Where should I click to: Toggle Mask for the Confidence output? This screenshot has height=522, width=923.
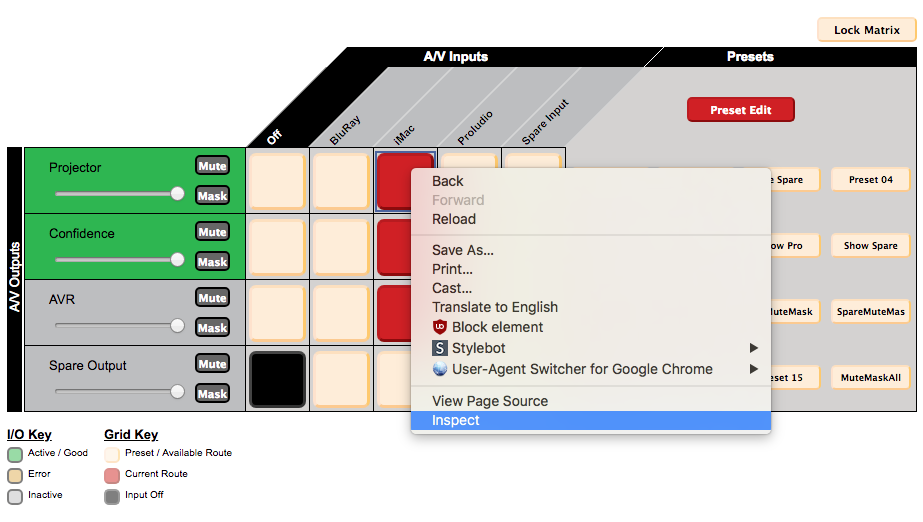(212, 262)
